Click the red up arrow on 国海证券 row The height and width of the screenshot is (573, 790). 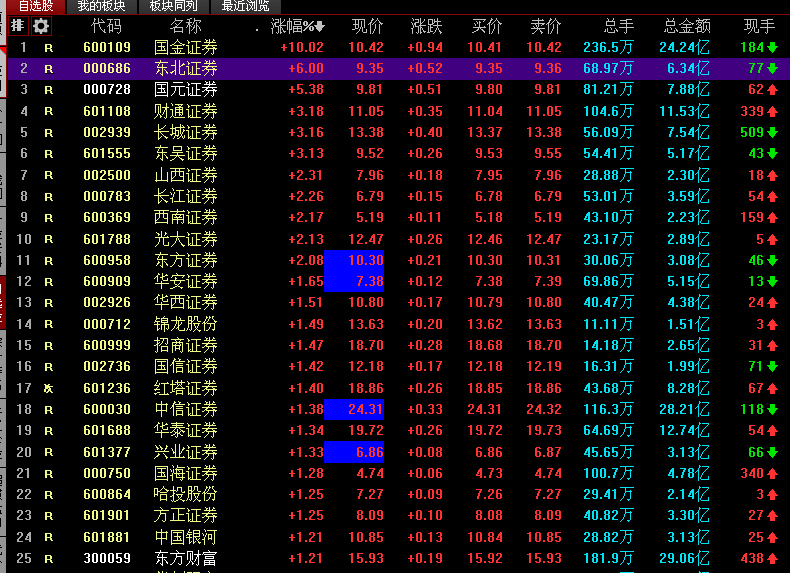(x=773, y=474)
